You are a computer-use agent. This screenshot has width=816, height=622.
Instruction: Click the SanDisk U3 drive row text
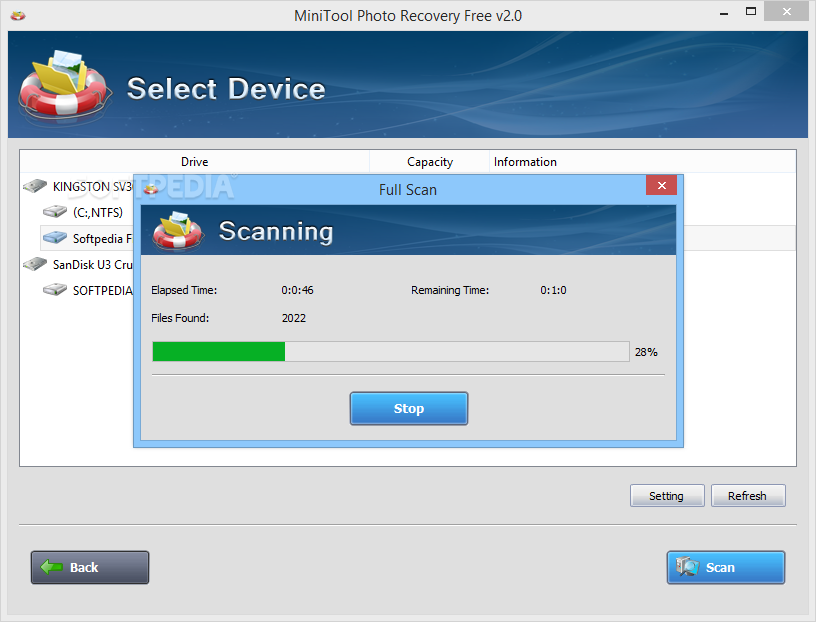pyautogui.click(x=93, y=264)
